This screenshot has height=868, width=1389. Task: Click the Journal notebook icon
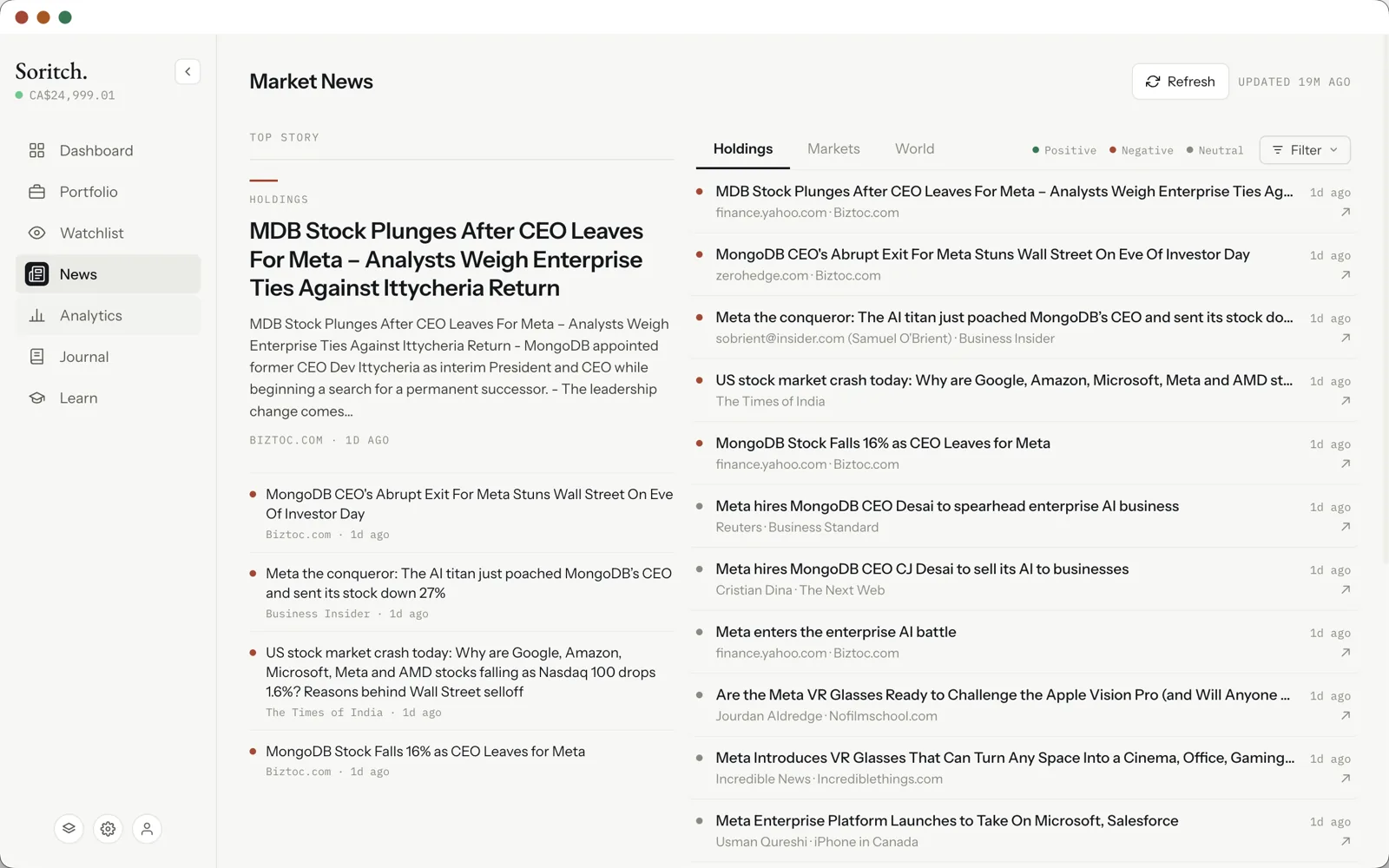(36, 357)
